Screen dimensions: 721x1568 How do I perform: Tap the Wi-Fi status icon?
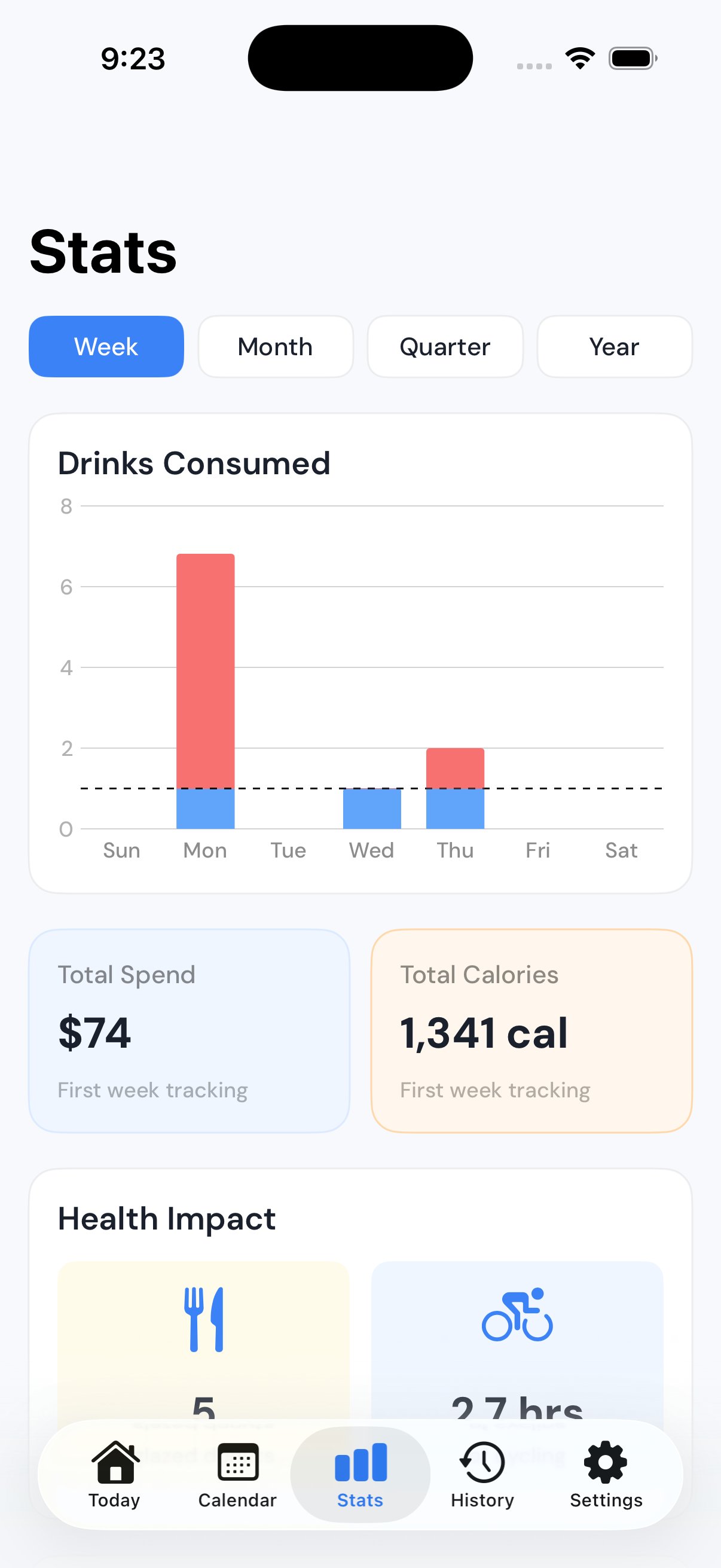[x=580, y=59]
